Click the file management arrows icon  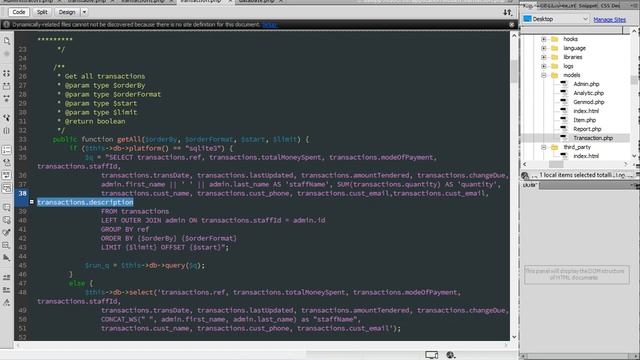pos(507,12)
